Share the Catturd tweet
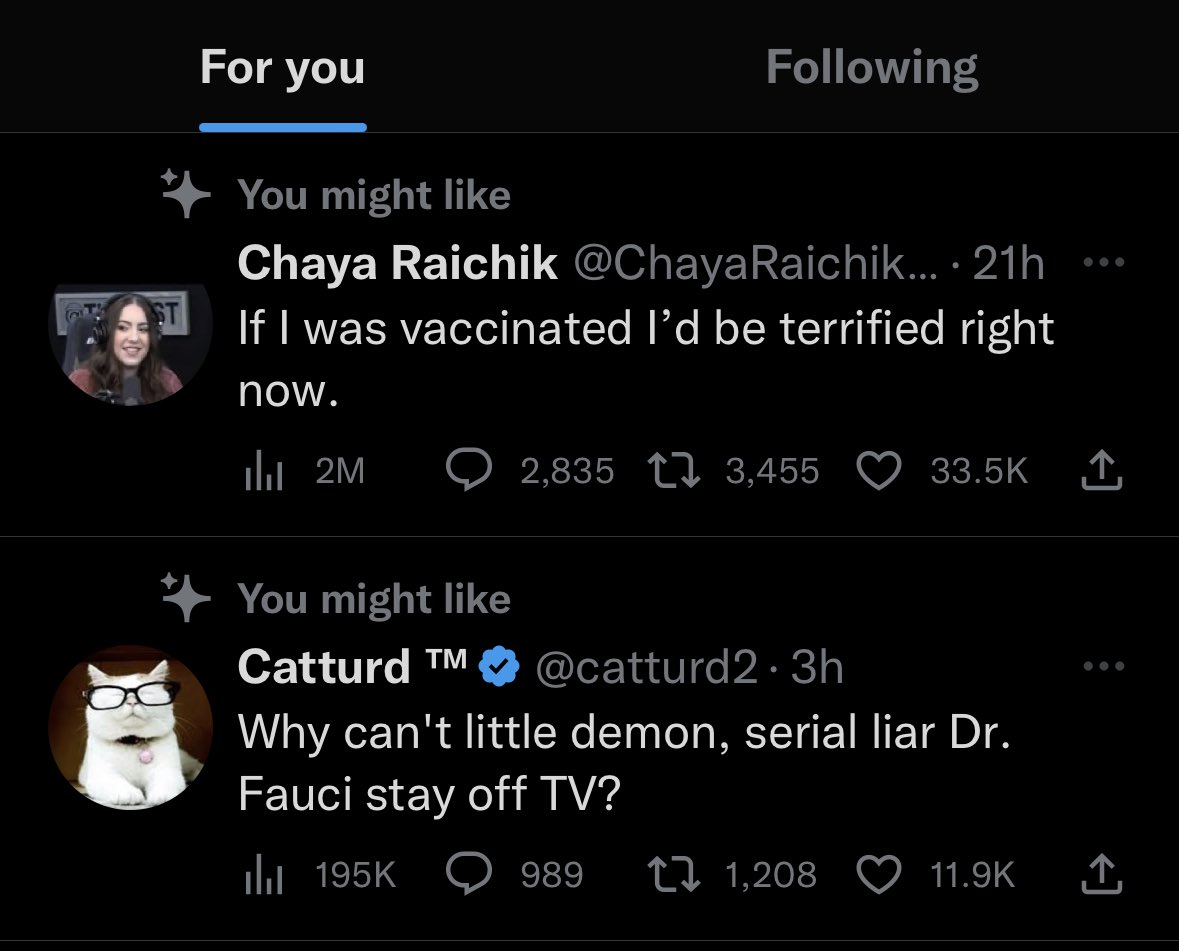 point(1097,874)
